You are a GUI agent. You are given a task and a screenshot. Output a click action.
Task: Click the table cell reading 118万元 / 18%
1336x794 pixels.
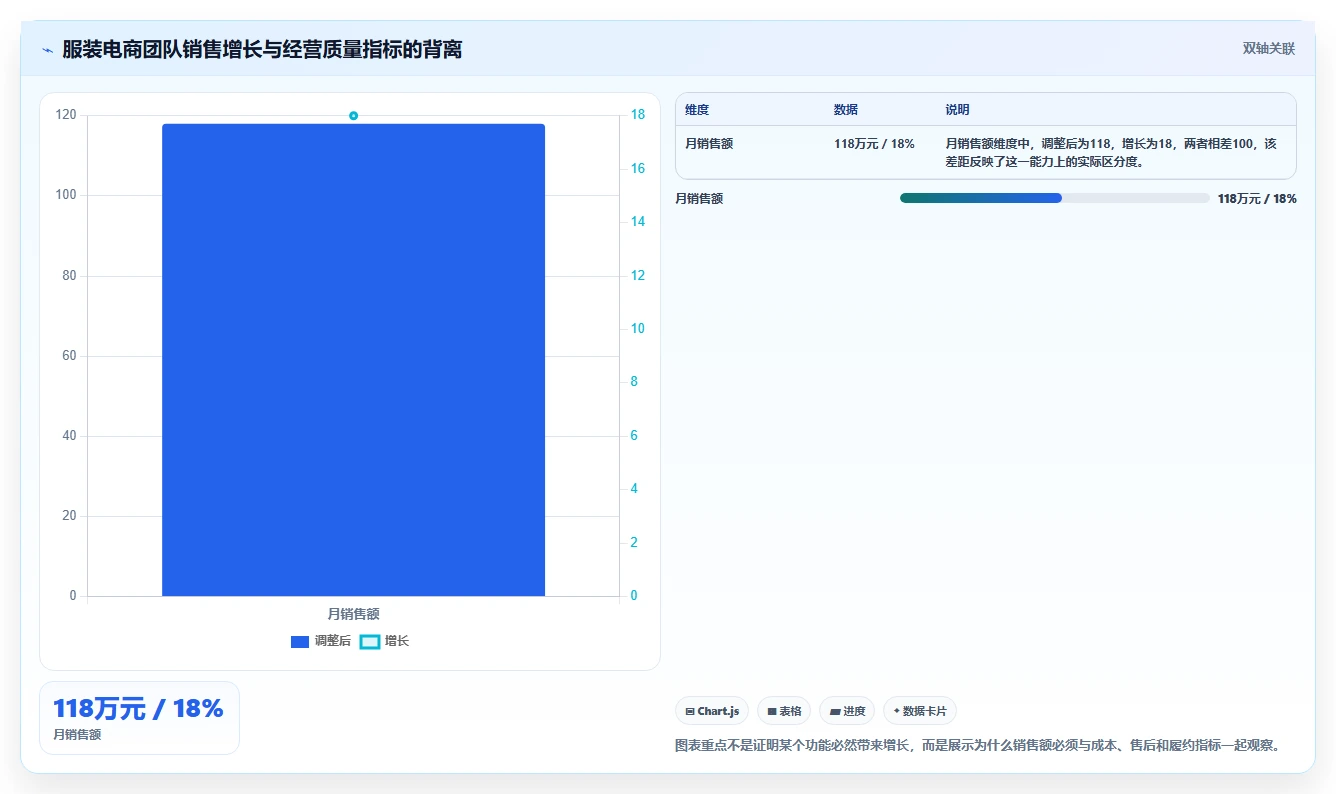point(874,144)
